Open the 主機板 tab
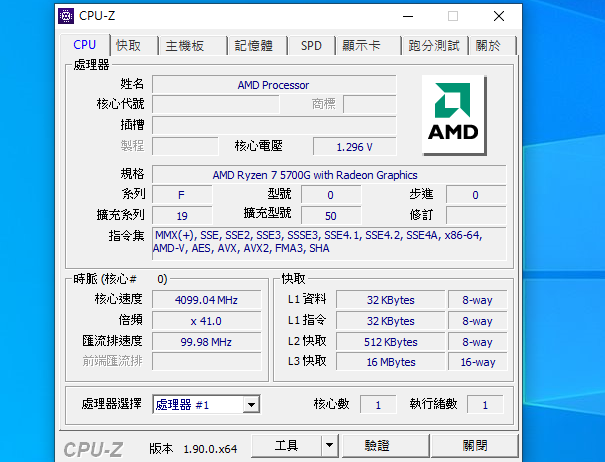This screenshot has height=462, width=605. [192, 46]
